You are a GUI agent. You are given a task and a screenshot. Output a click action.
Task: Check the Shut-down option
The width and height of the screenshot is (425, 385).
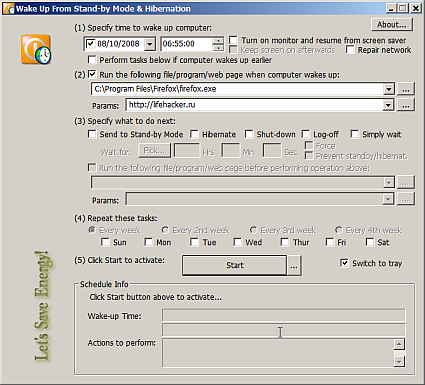[x=249, y=134]
